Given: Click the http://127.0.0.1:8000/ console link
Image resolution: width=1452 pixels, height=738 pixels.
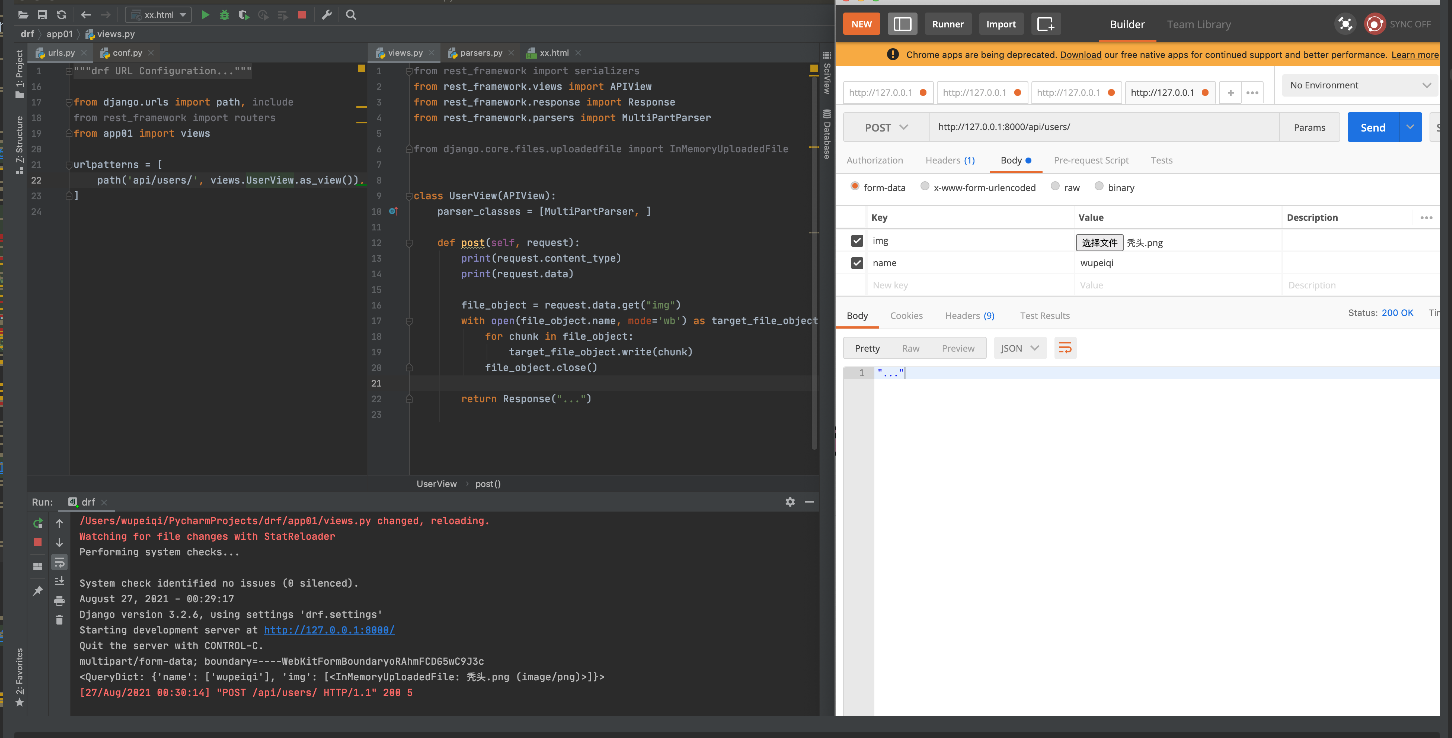Looking at the screenshot, I should (x=329, y=630).
